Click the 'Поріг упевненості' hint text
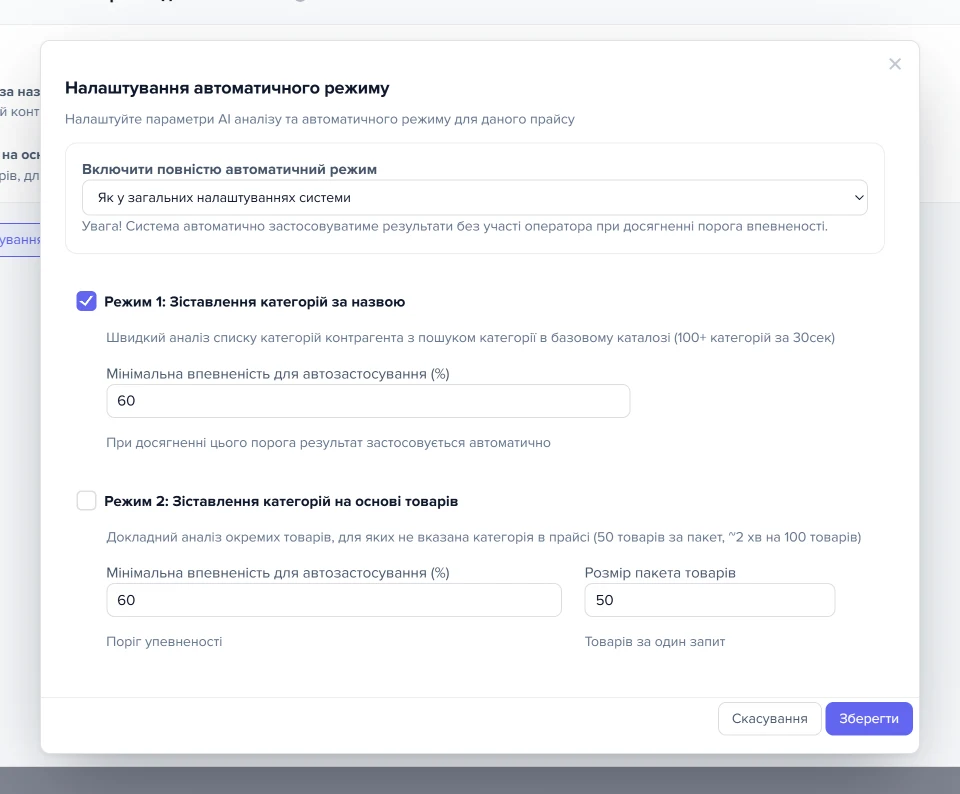960x794 pixels. 164,642
